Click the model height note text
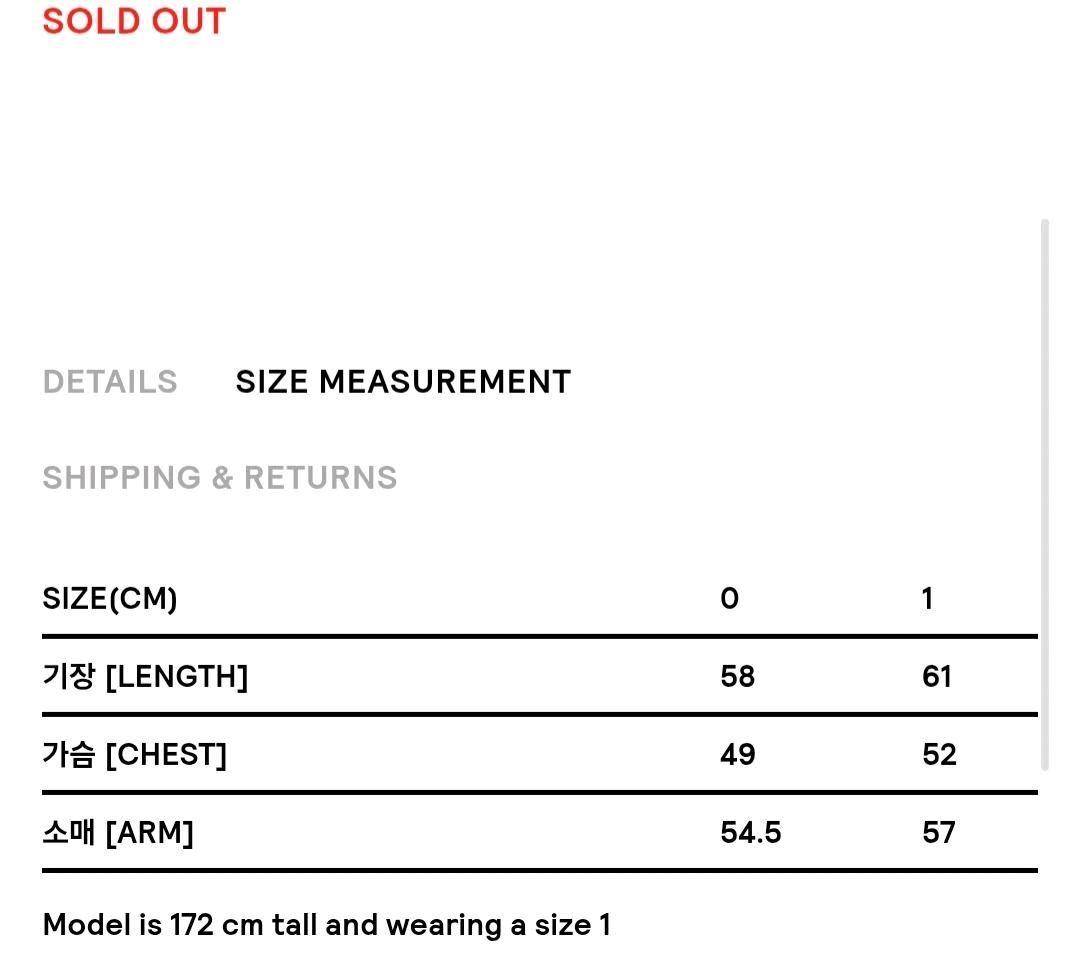This screenshot has width=1080, height=964. 326,925
